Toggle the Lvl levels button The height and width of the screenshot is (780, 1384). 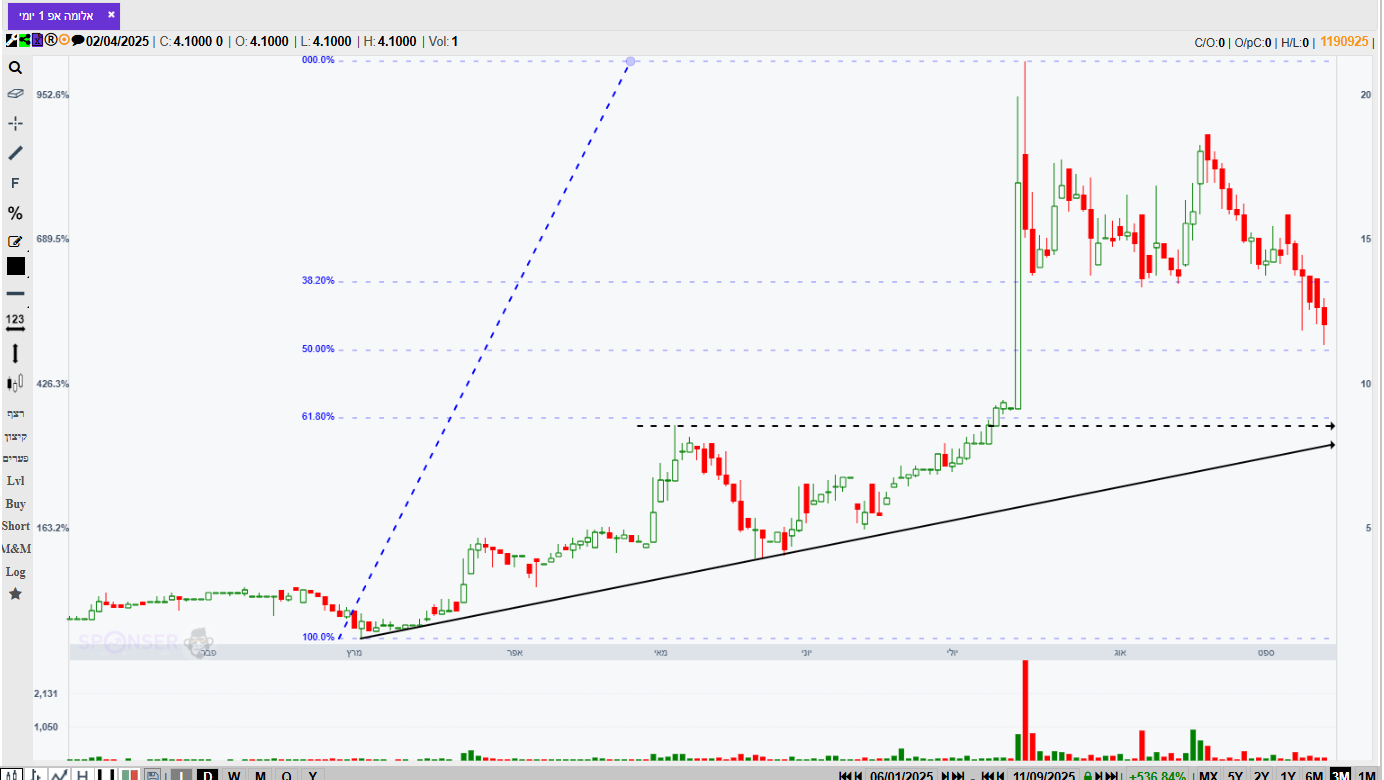(15, 481)
